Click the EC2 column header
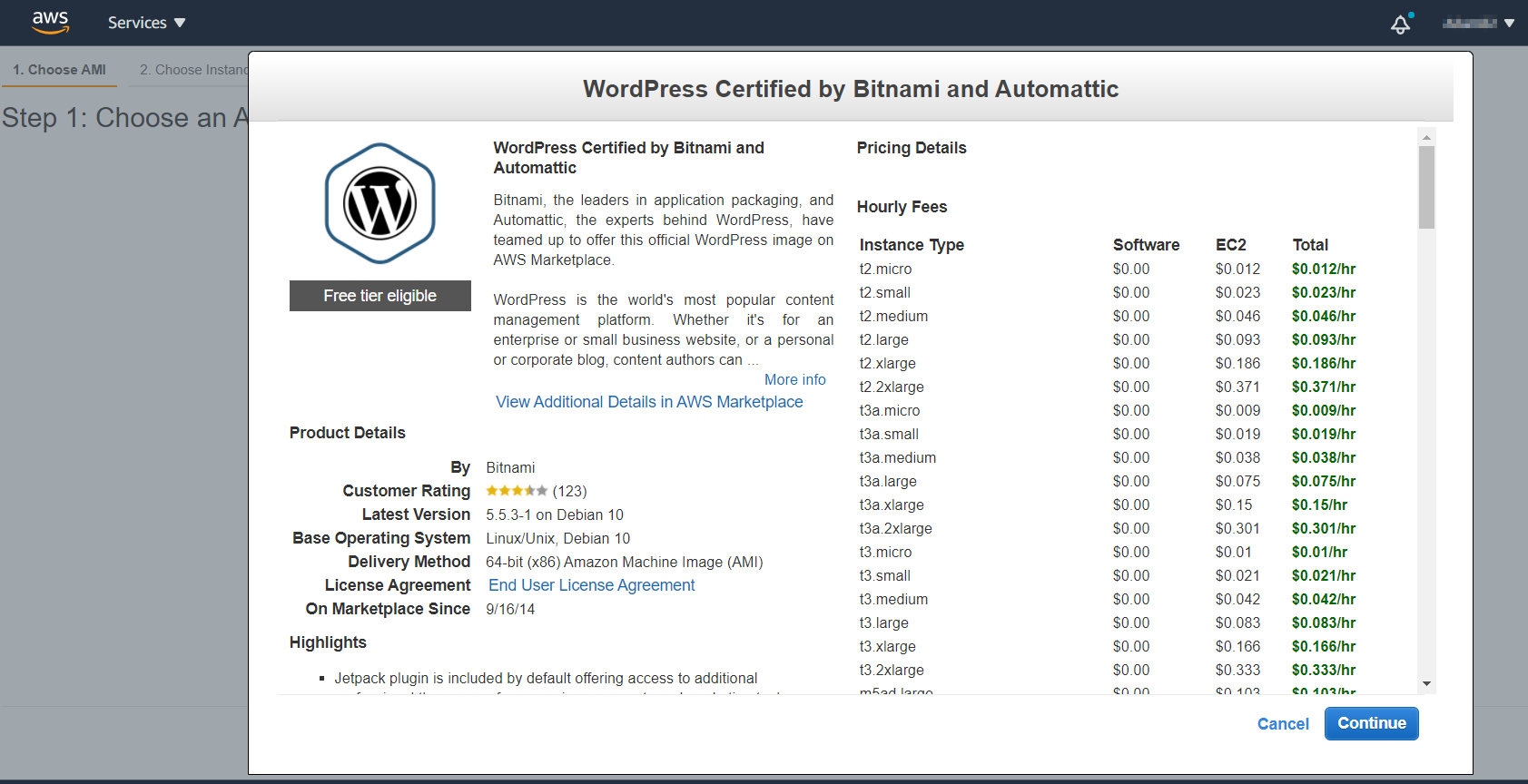 coord(1230,245)
